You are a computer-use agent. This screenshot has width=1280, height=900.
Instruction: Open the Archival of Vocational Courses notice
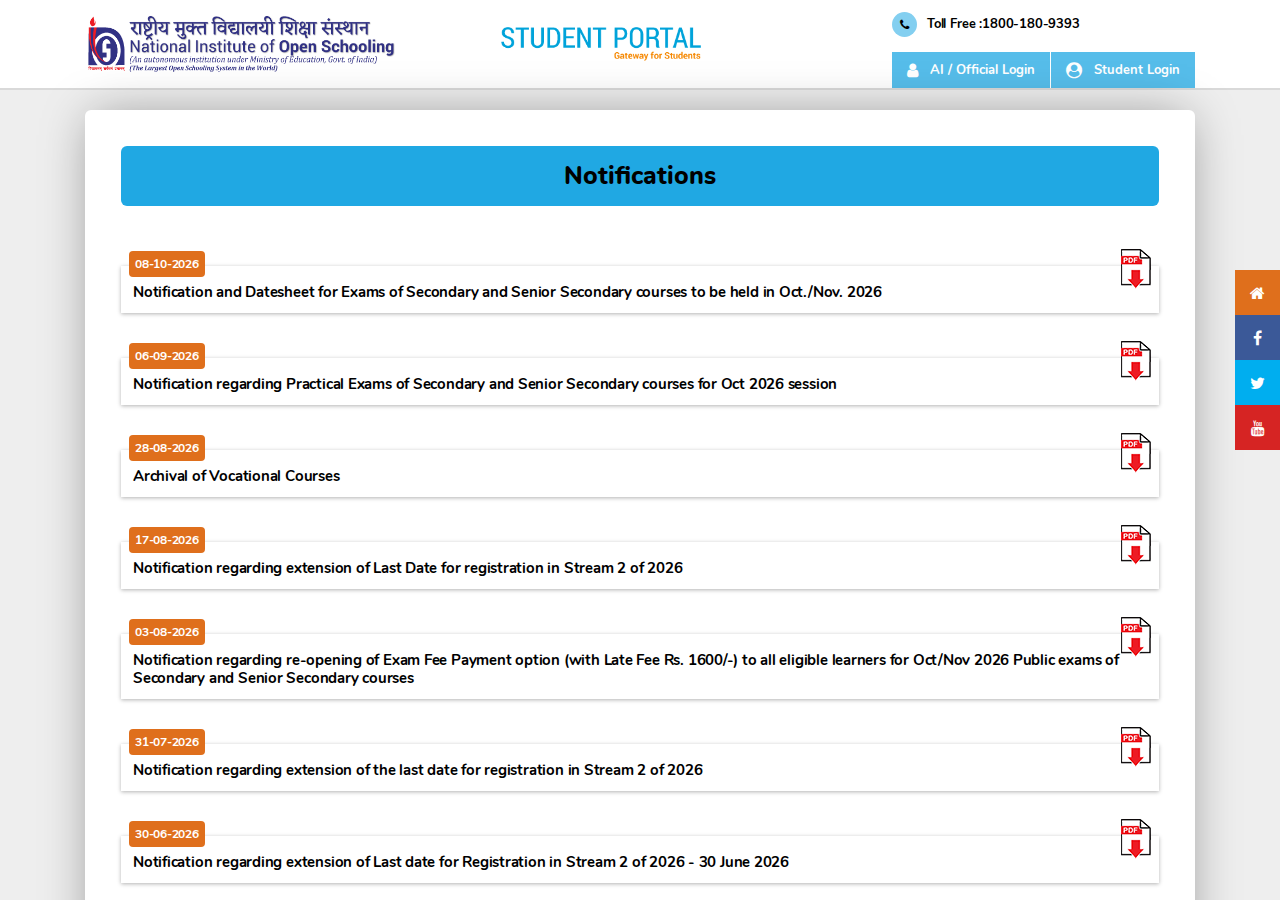click(x=236, y=476)
